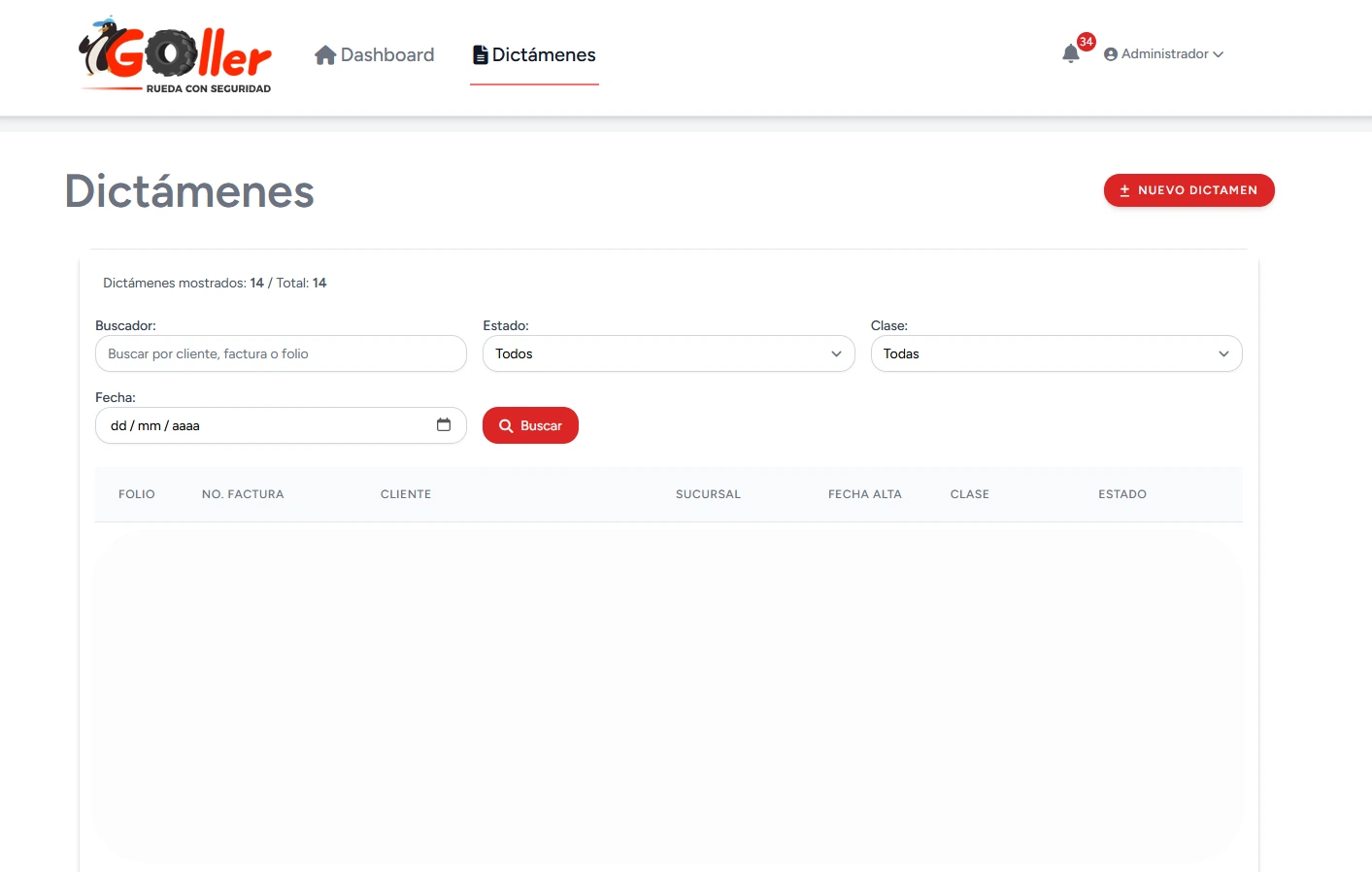Screen dimensions: 1372x872
Task: Click the plus icon in Nuevo Dictamen
Action: (1124, 190)
